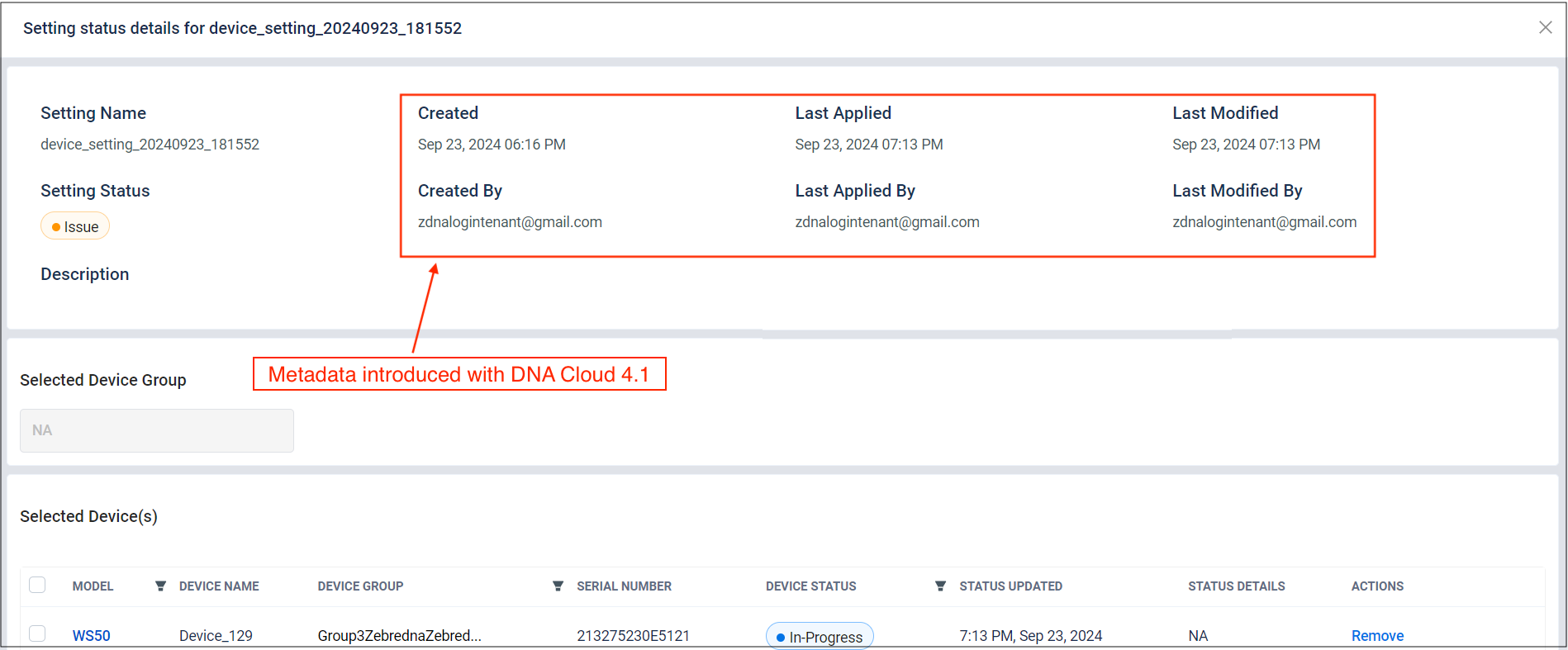Click the DEVICE NAME column header
The image size is (1568, 650).
pos(219,586)
